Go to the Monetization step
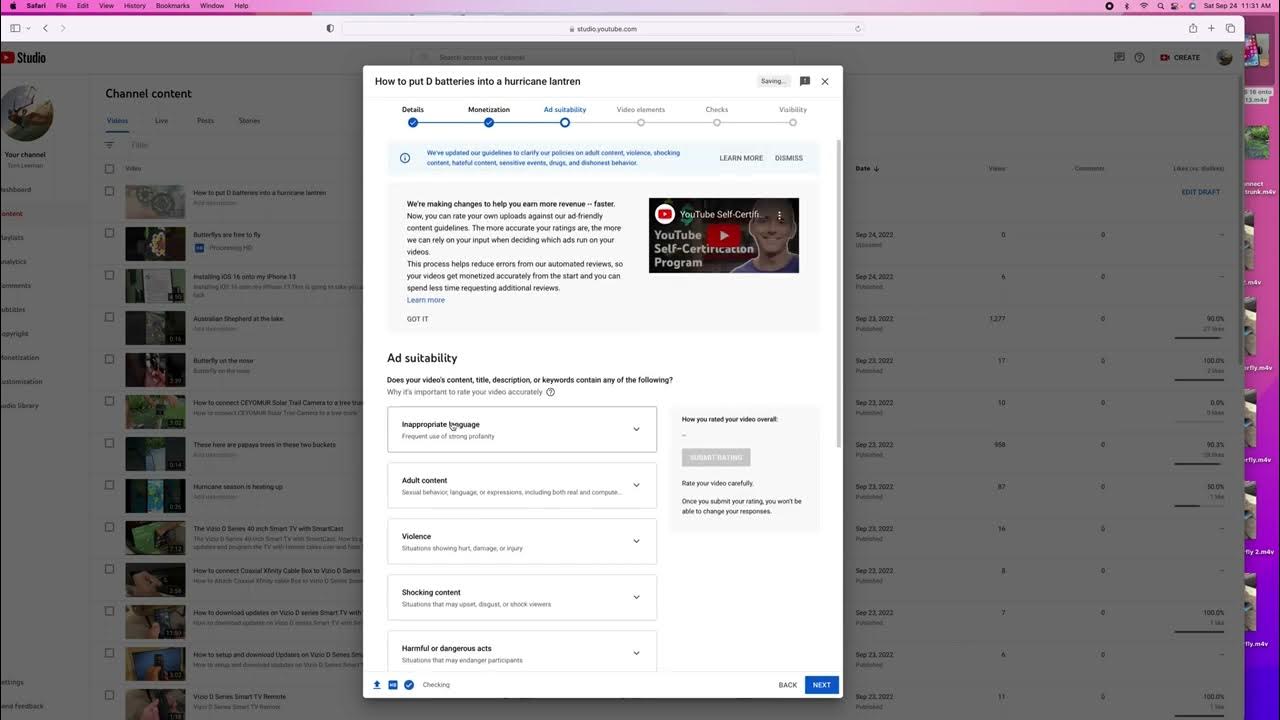1280x720 pixels. 489,116
